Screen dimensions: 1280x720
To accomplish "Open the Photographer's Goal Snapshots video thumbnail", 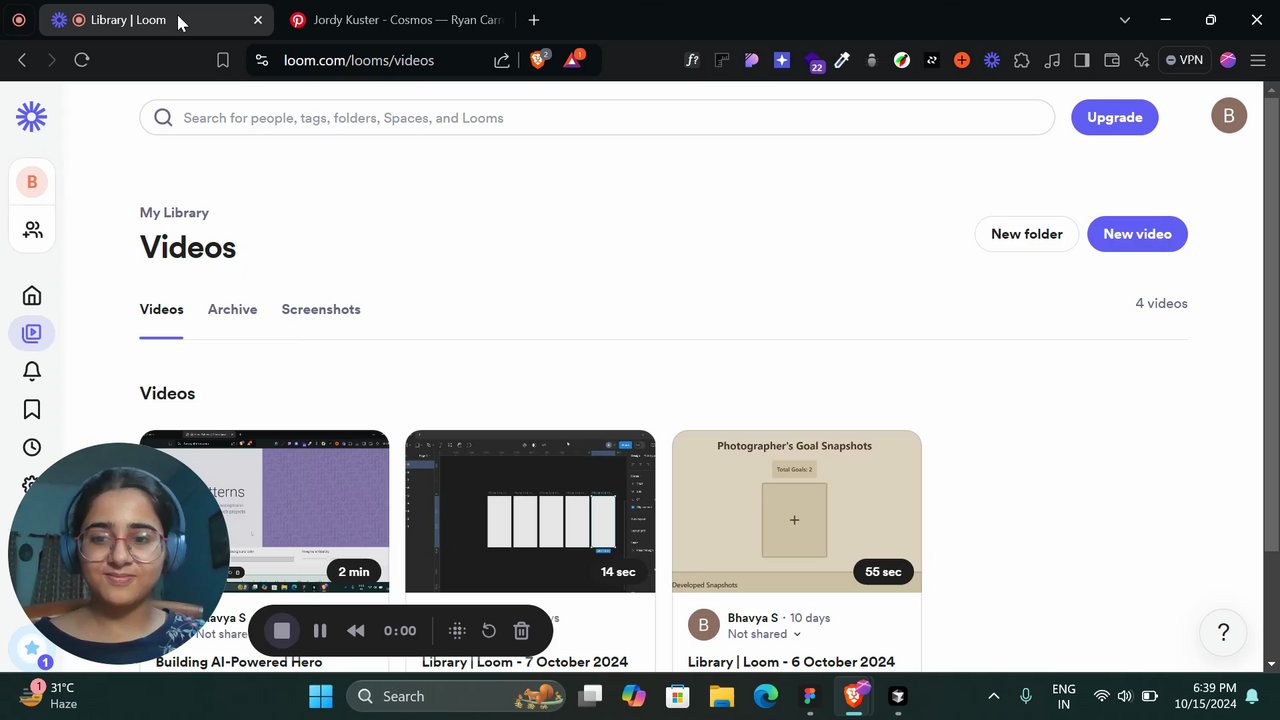I will pyautogui.click(x=797, y=511).
